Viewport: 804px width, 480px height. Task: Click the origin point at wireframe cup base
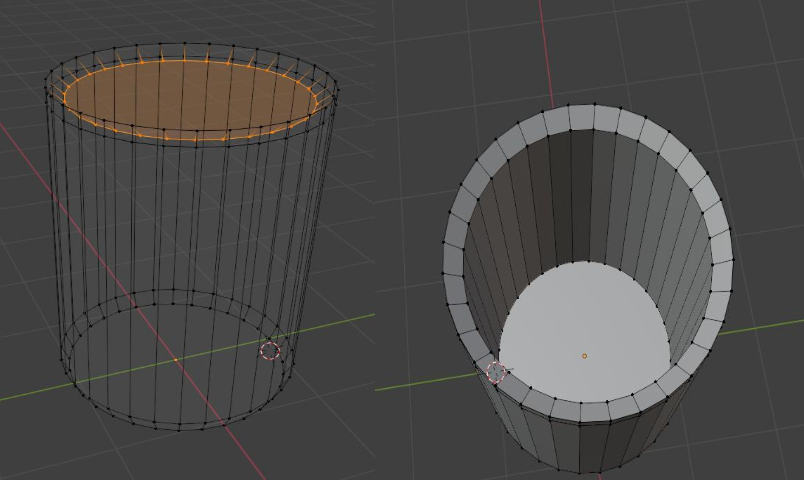pos(176,358)
